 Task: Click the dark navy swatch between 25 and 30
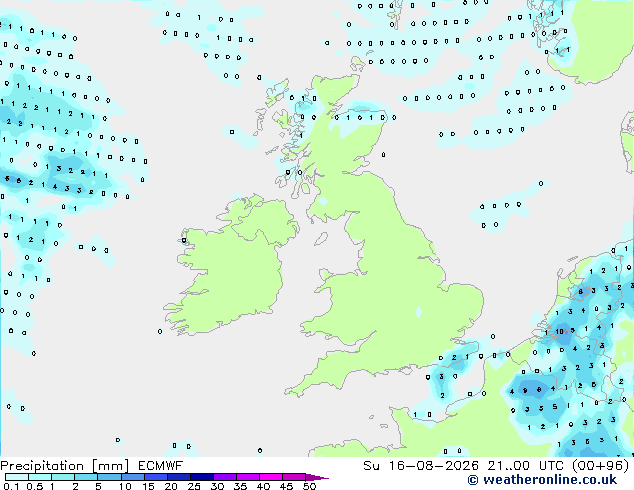click(x=202, y=477)
